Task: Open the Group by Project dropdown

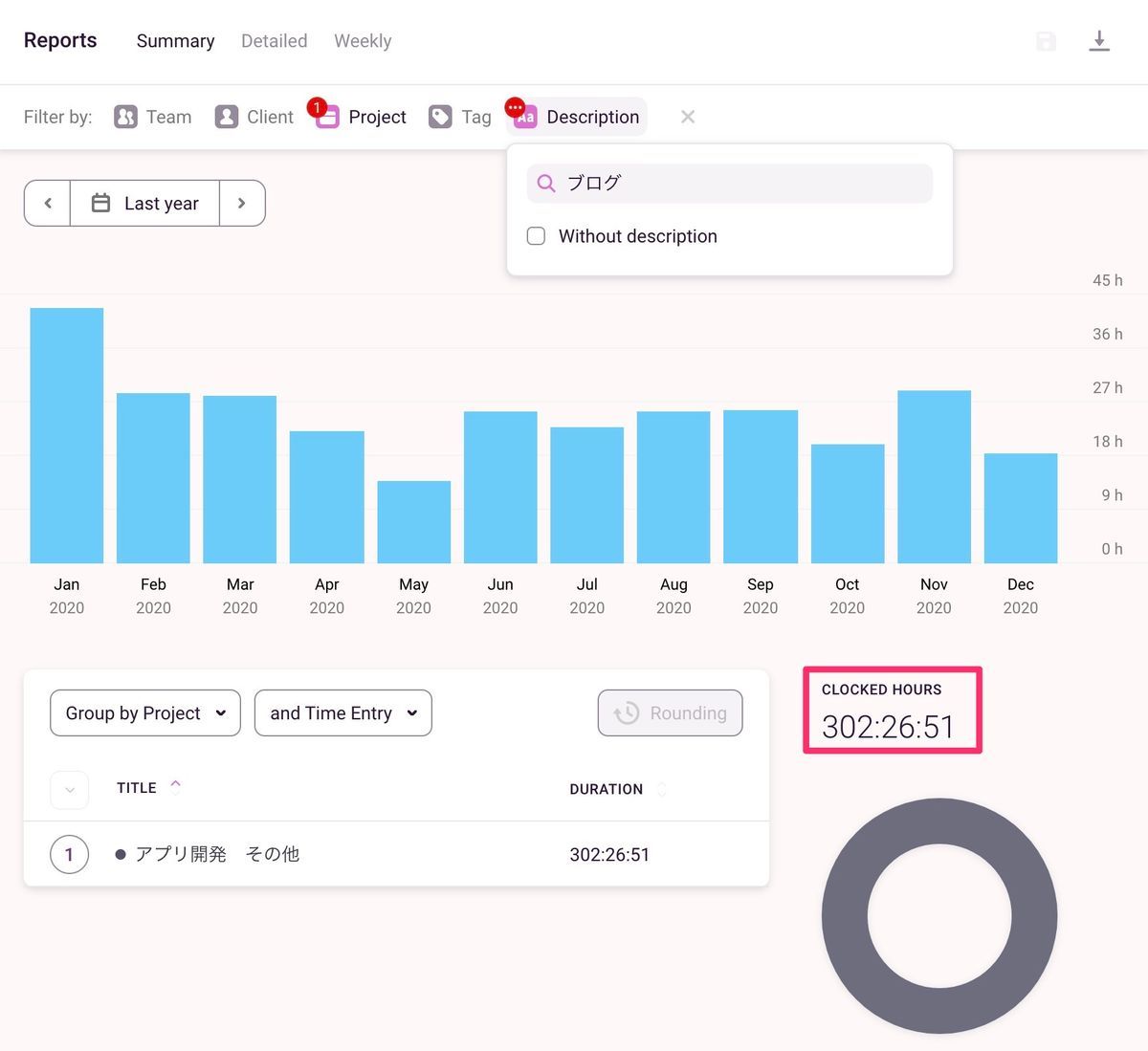Action: click(145, 713)
